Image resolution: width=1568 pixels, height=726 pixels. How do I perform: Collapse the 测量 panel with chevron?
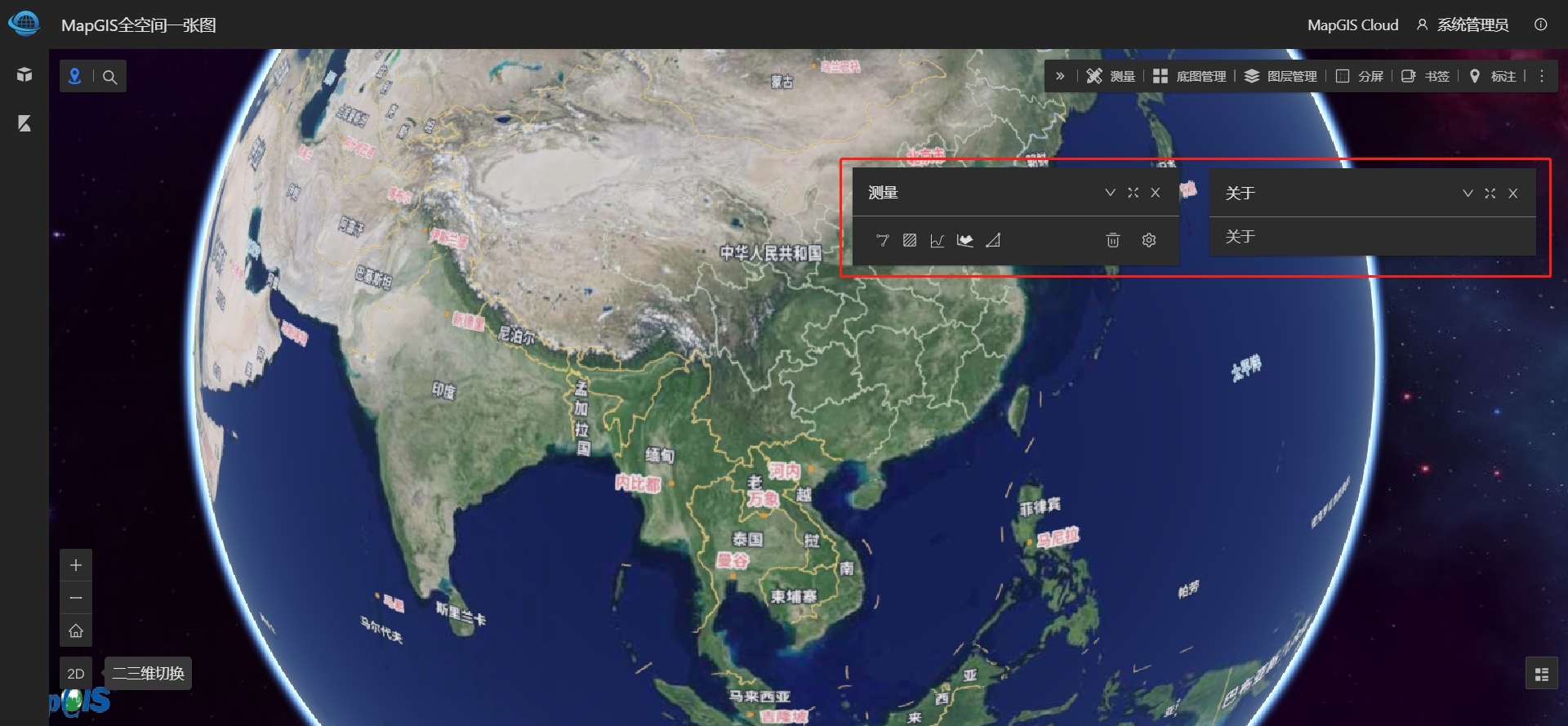point(1110,193)
